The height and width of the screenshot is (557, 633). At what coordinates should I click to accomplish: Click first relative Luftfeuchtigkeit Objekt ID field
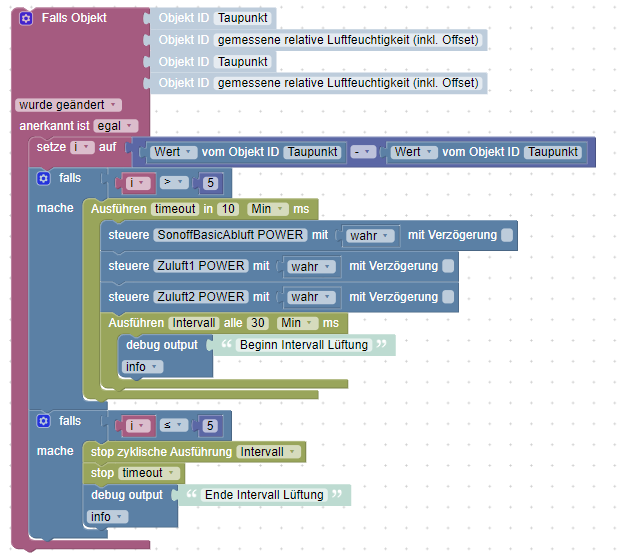(x=348, y=40)
